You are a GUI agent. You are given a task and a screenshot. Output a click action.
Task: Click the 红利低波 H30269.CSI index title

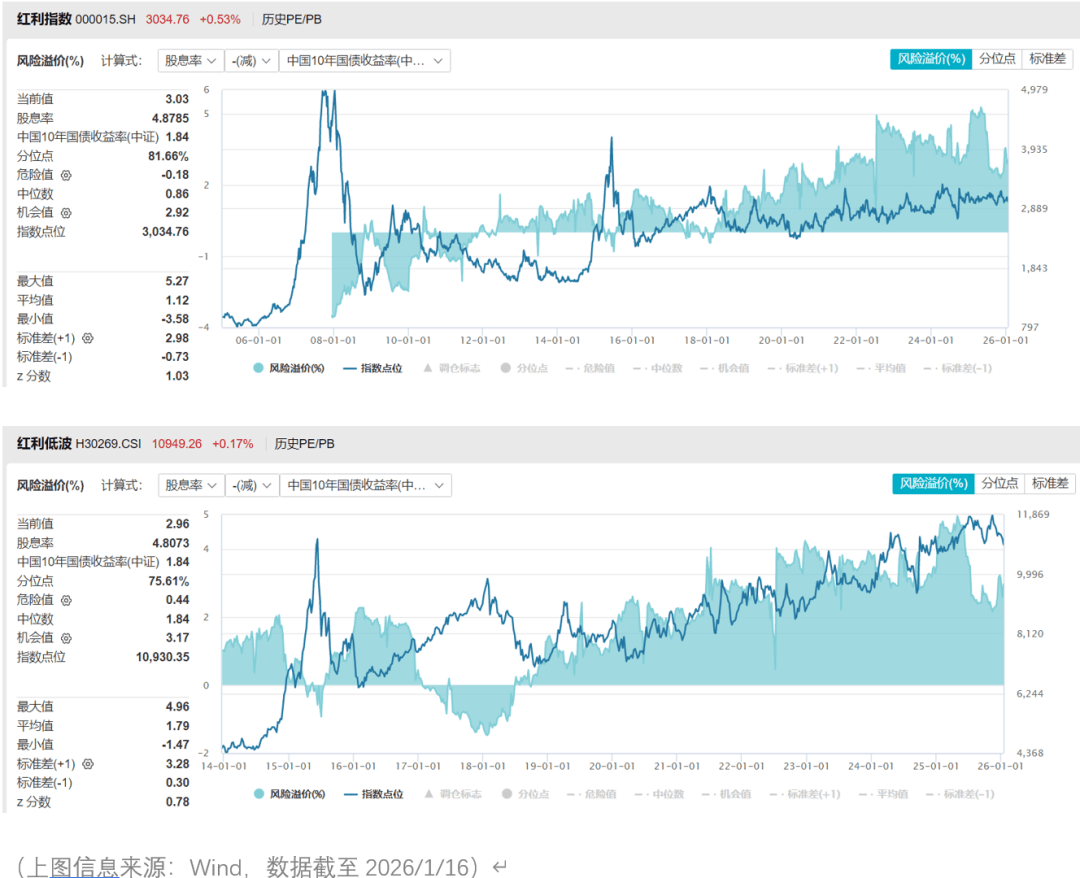pyautogui.click(x=79, y=443)
